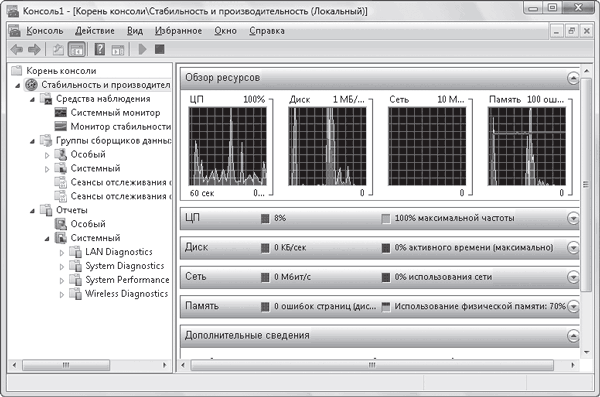600x397 pixels.
Task: Expand the System Diagnostics node
Action: click(62, 266)
